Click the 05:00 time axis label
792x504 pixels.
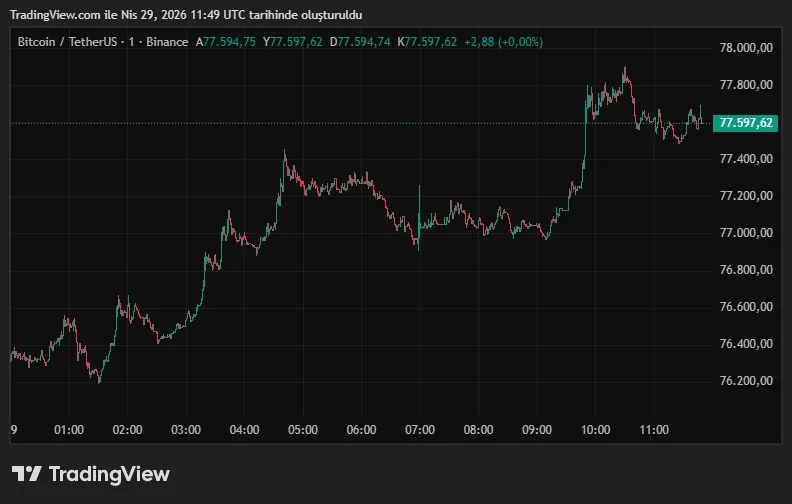[303, 430]
